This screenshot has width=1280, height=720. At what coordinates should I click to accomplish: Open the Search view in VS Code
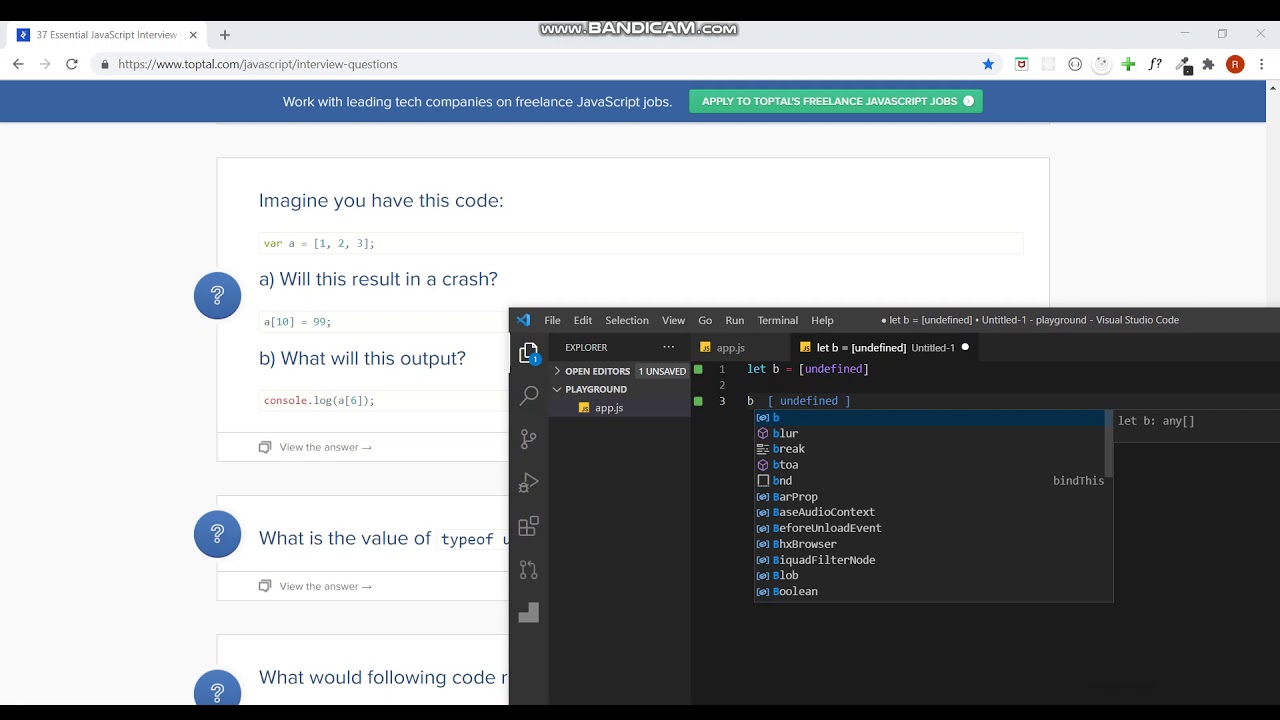(x=529, y=396)
